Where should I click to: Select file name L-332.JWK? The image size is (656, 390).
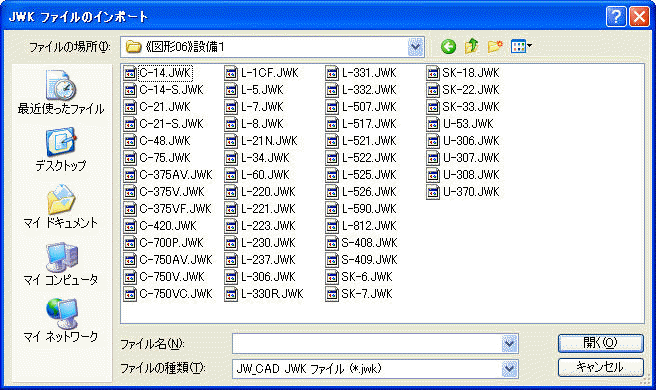click(369, 90)
